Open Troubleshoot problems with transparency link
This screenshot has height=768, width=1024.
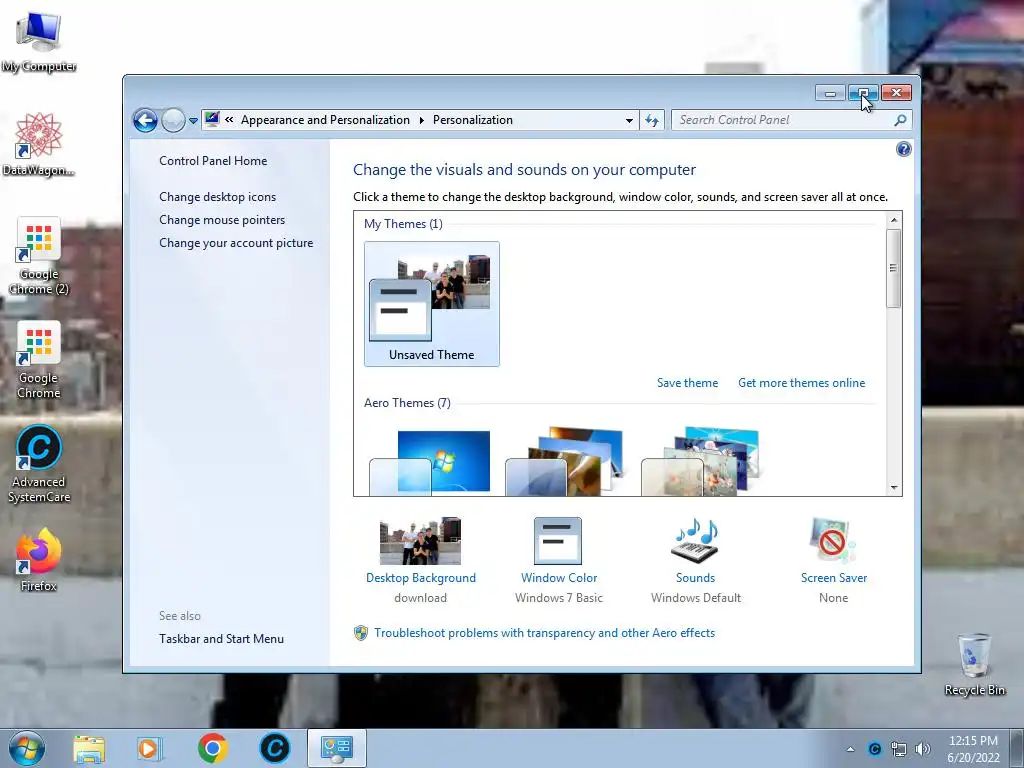click(x=544, y=633)
